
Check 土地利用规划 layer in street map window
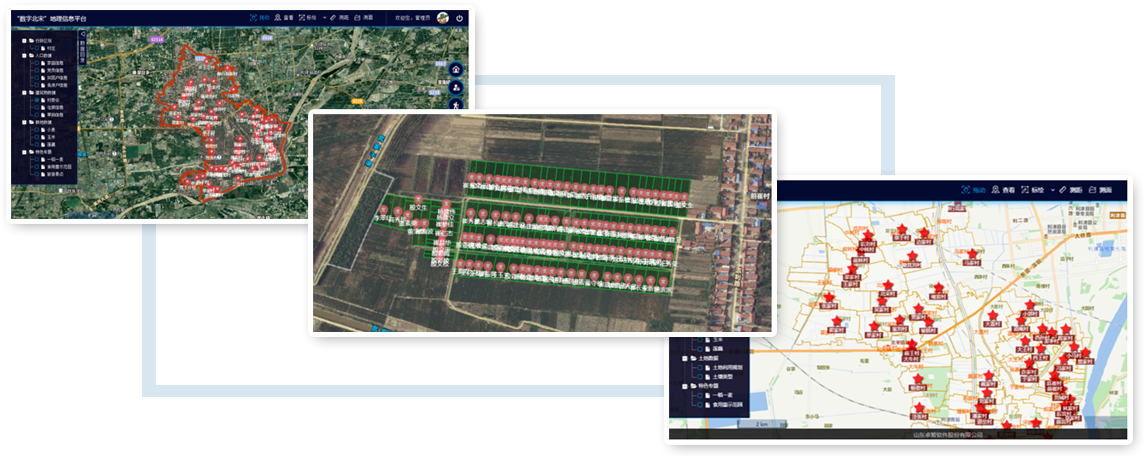click(x=699, y=367)
